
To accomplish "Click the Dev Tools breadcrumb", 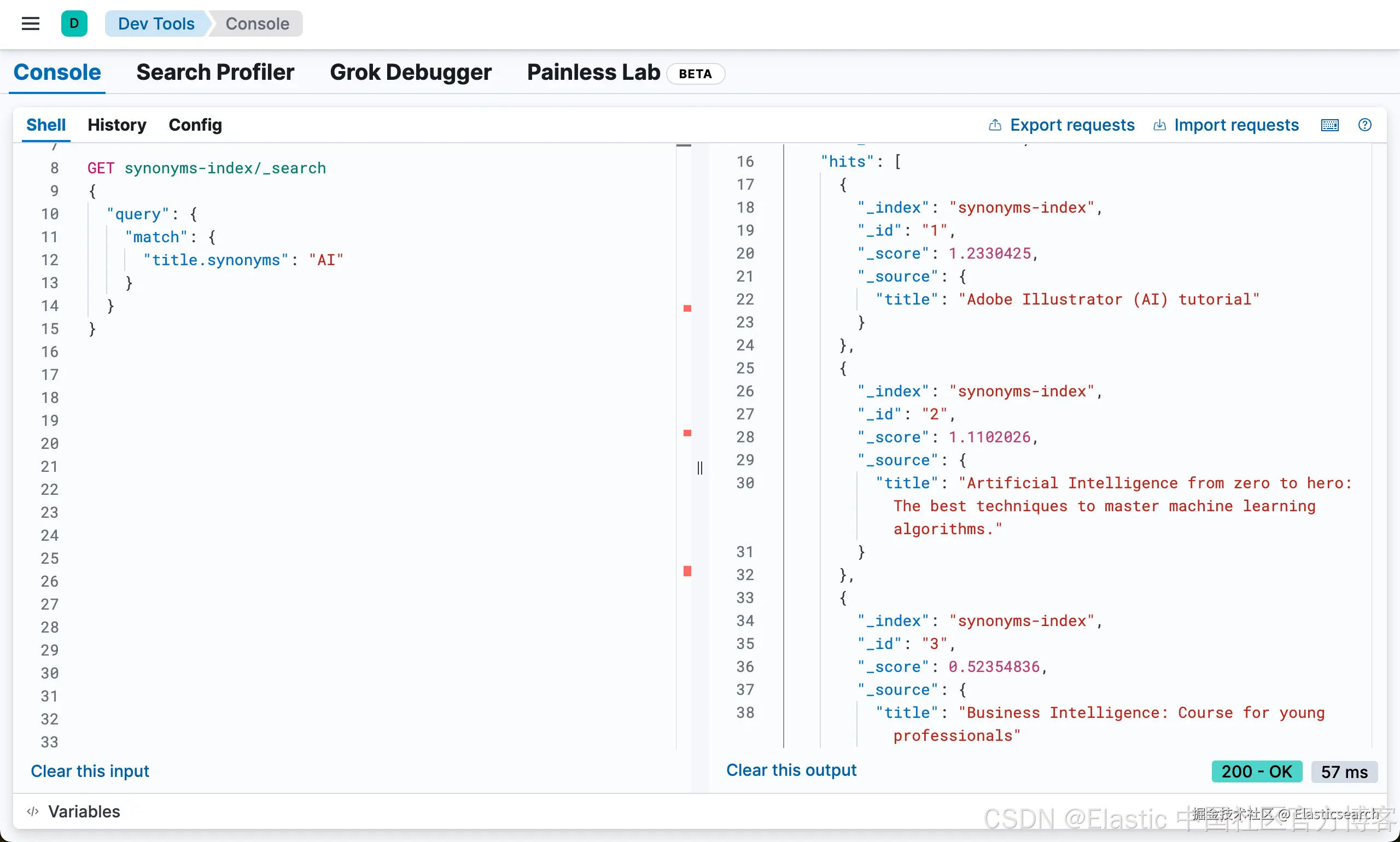I will coord(156,24).
